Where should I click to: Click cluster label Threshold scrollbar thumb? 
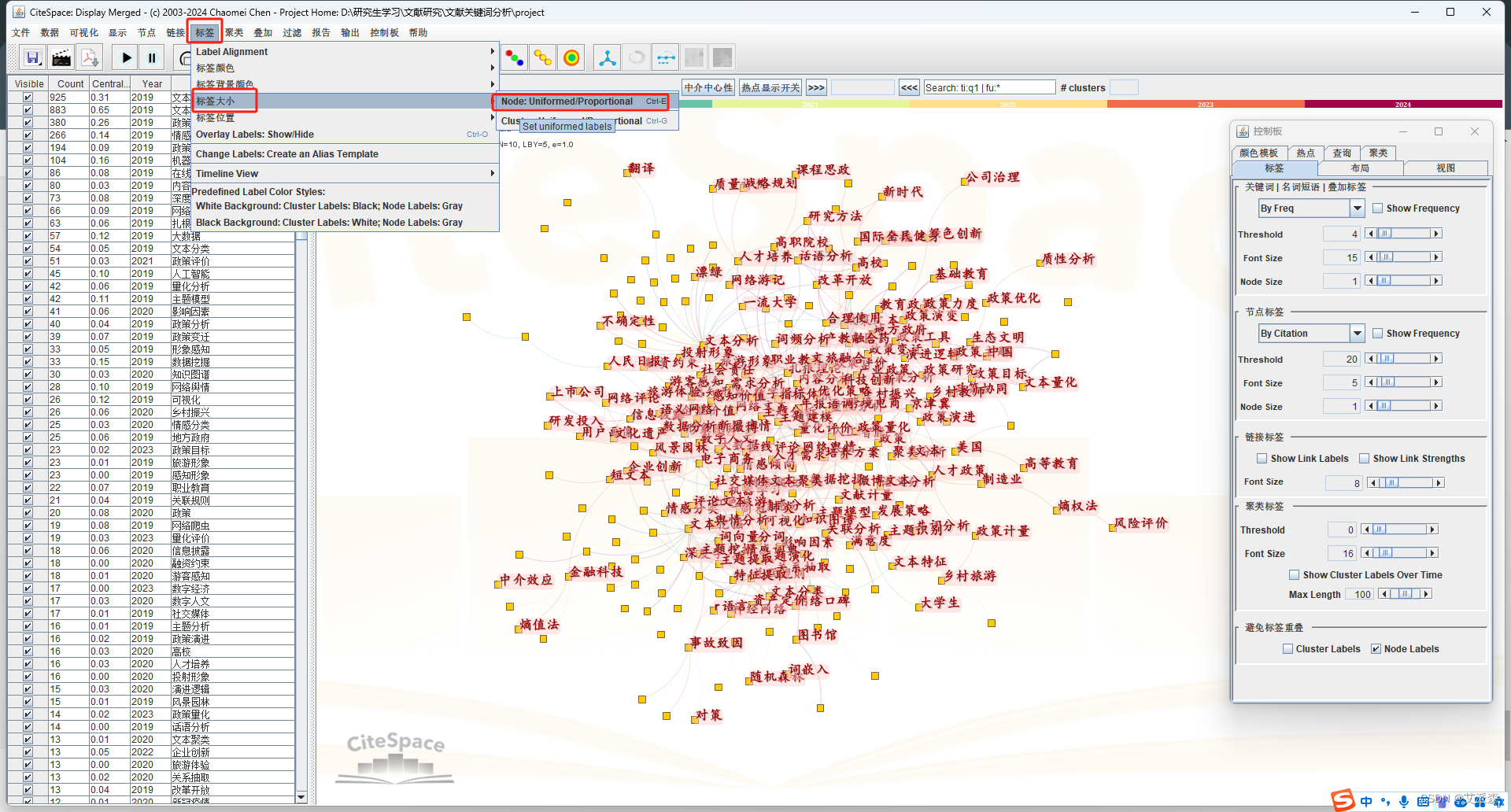pyautogui.click(x=1379, y=530)
